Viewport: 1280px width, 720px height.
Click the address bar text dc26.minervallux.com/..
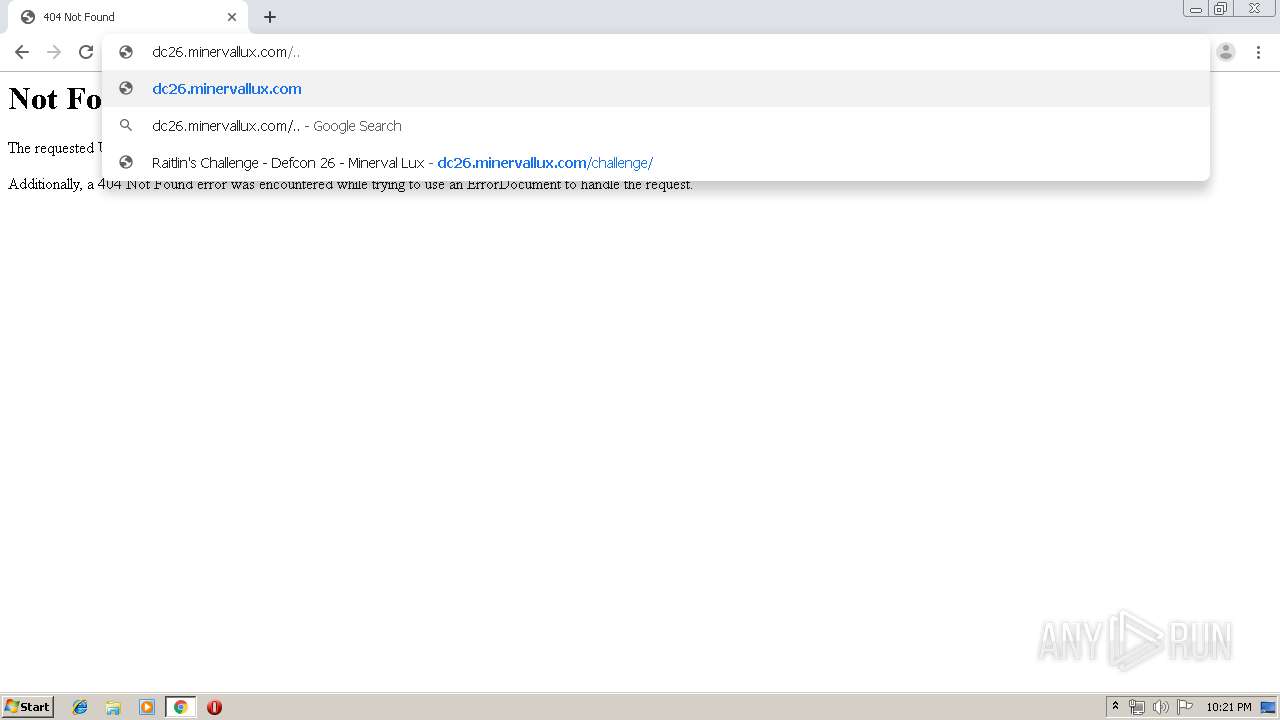[x=226, y=52]
